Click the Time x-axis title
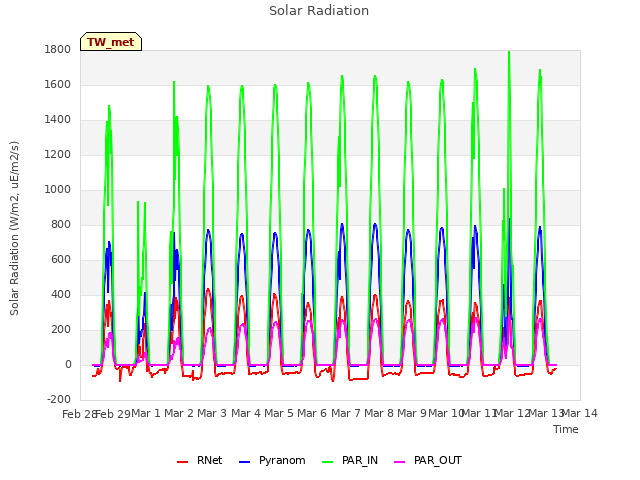This screenshot has width=640, height=480. 566,429
